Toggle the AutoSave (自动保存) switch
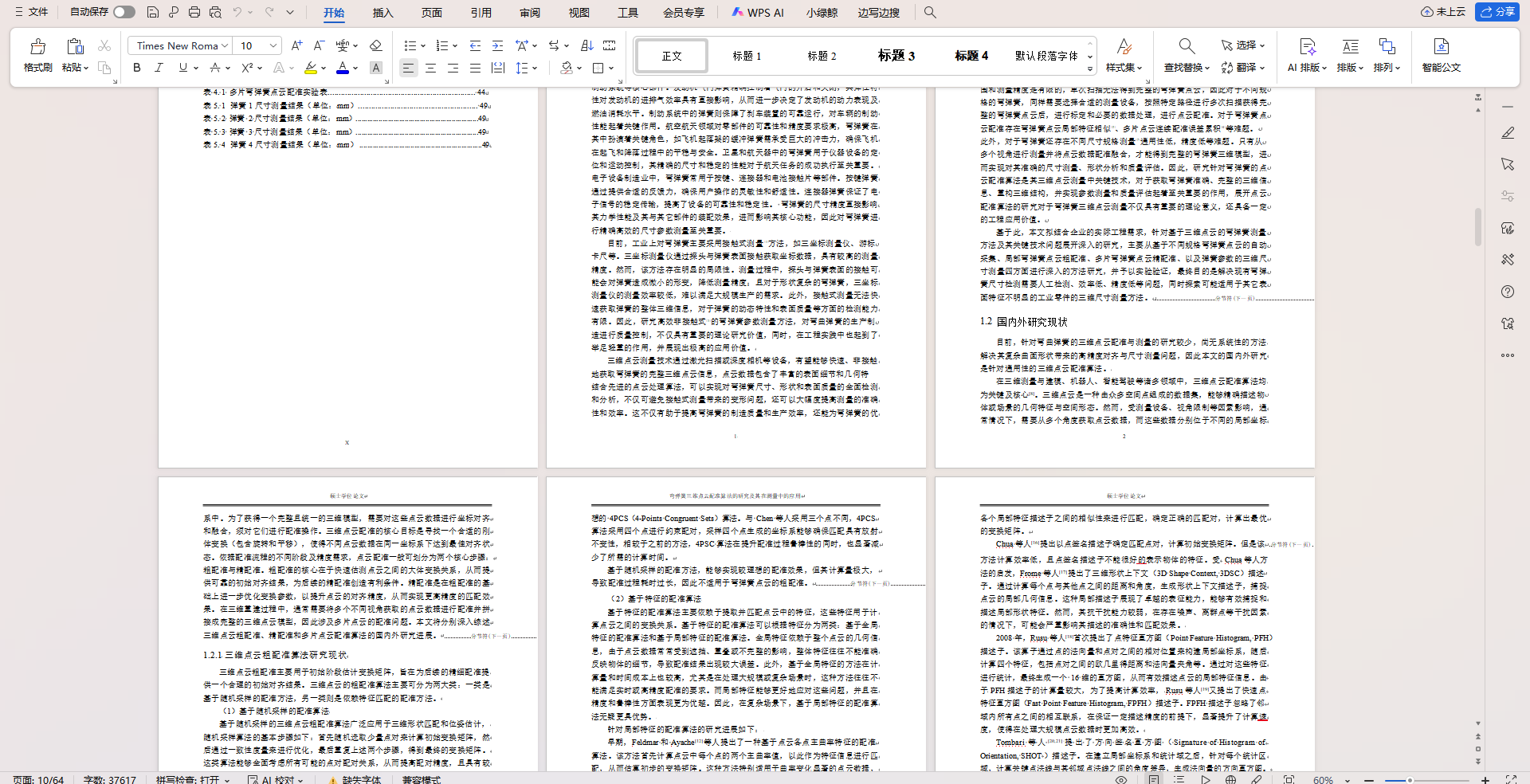1530x784 pixels. [124, 12]
